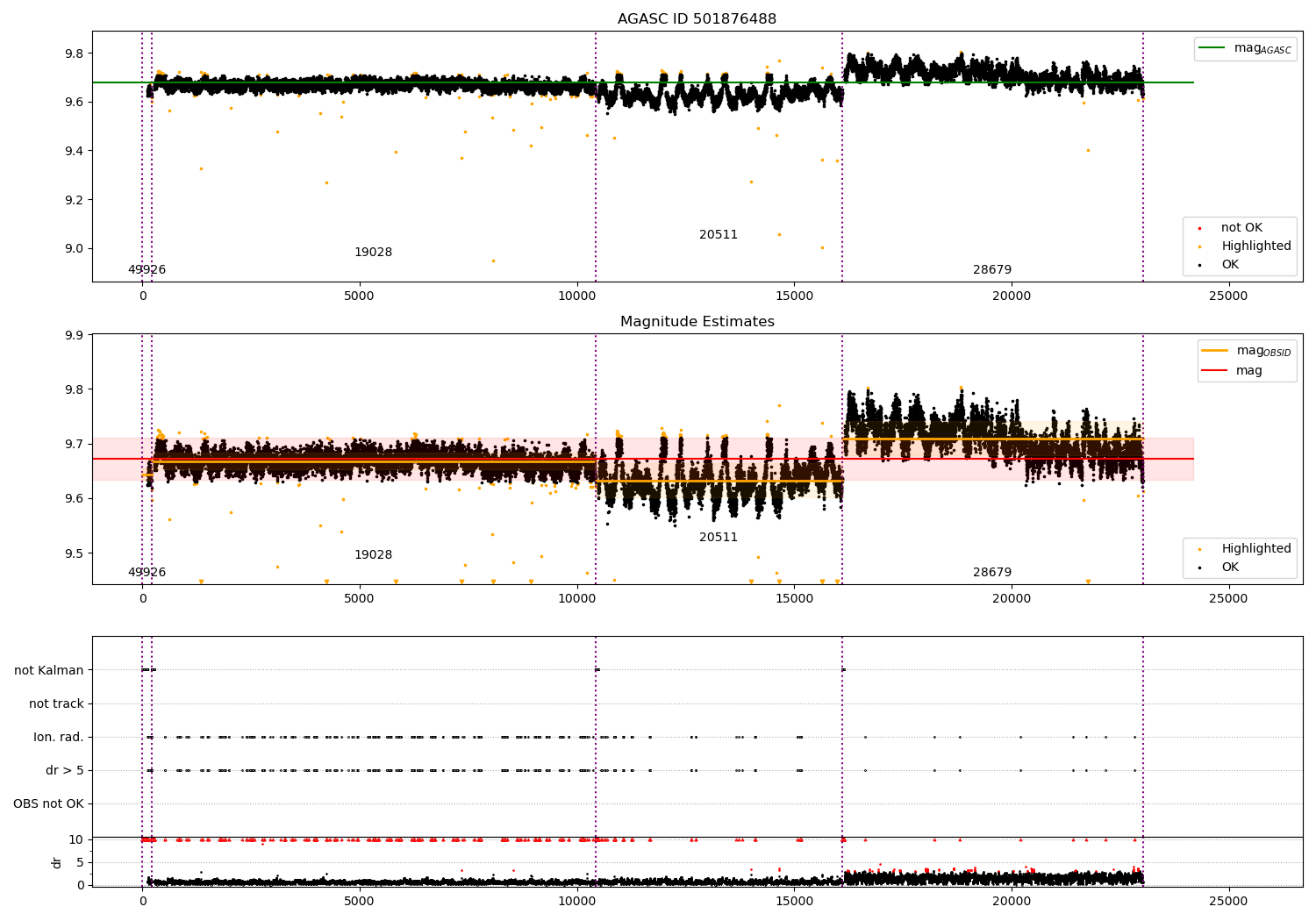
Task: Click the "not Kalman" axis label
Action: pyautogui.click(x=49, y=671)
